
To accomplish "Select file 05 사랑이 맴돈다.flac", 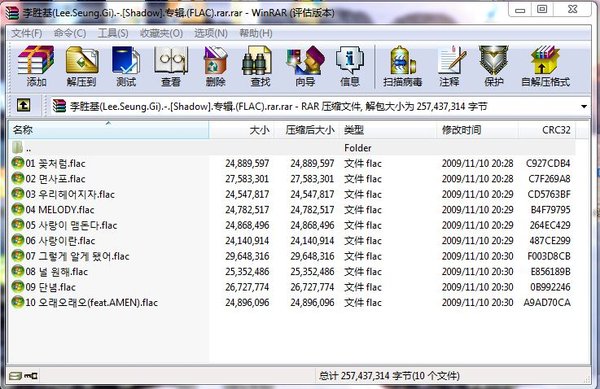I will 71,225.
